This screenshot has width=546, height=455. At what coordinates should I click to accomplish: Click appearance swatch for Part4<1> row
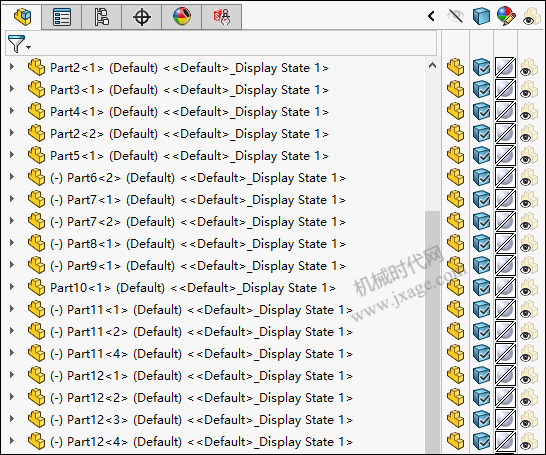click(506, 111)
